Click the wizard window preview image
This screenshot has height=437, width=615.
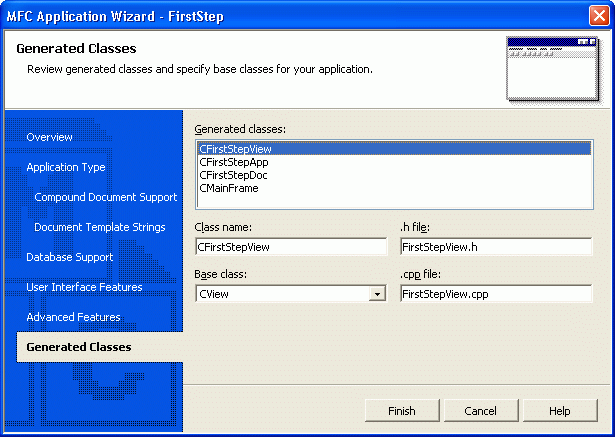[x=551, y=69]
